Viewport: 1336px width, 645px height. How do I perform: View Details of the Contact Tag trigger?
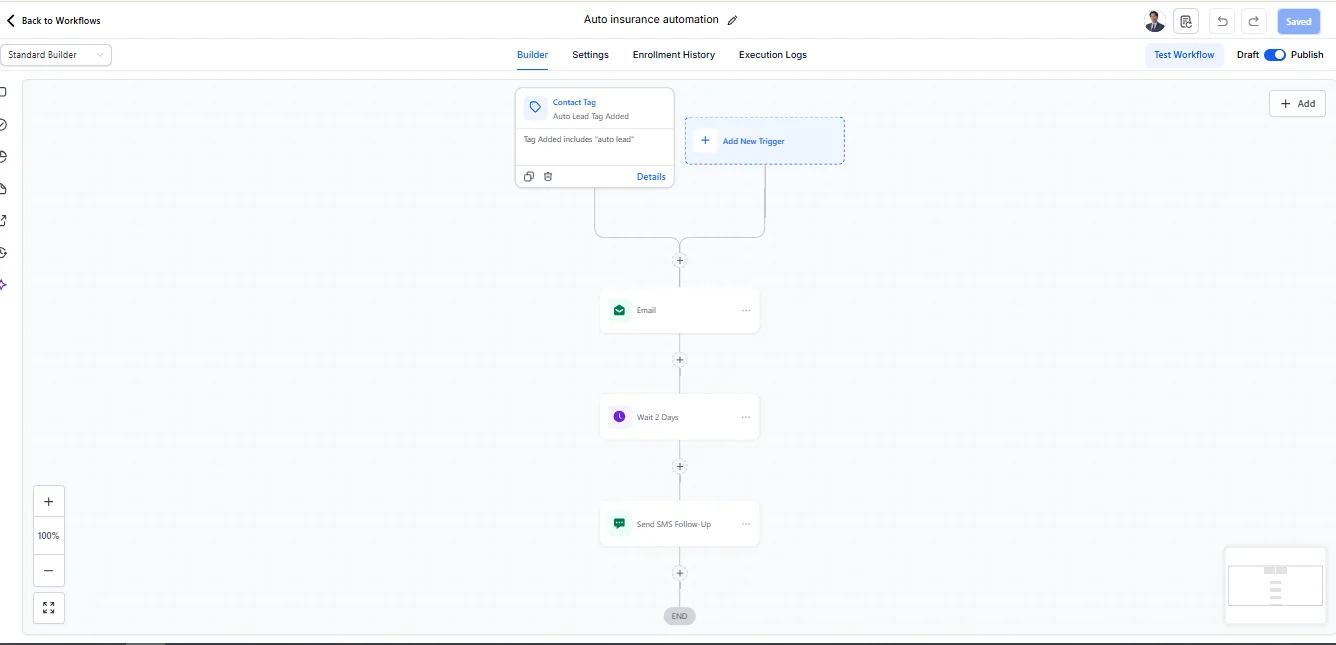pyautogui.click(x=651, y=176)
